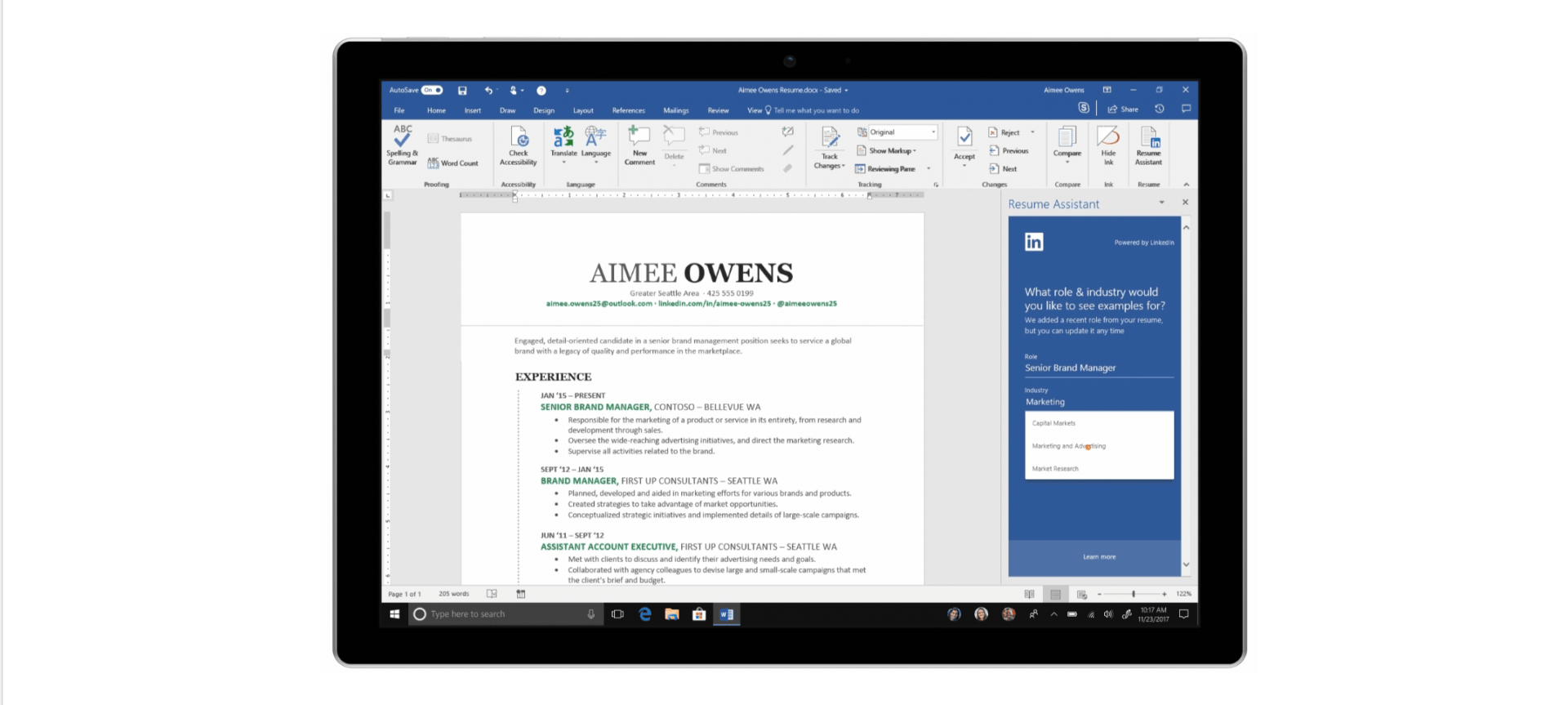Open the comments pane icon

point(1186,109)
